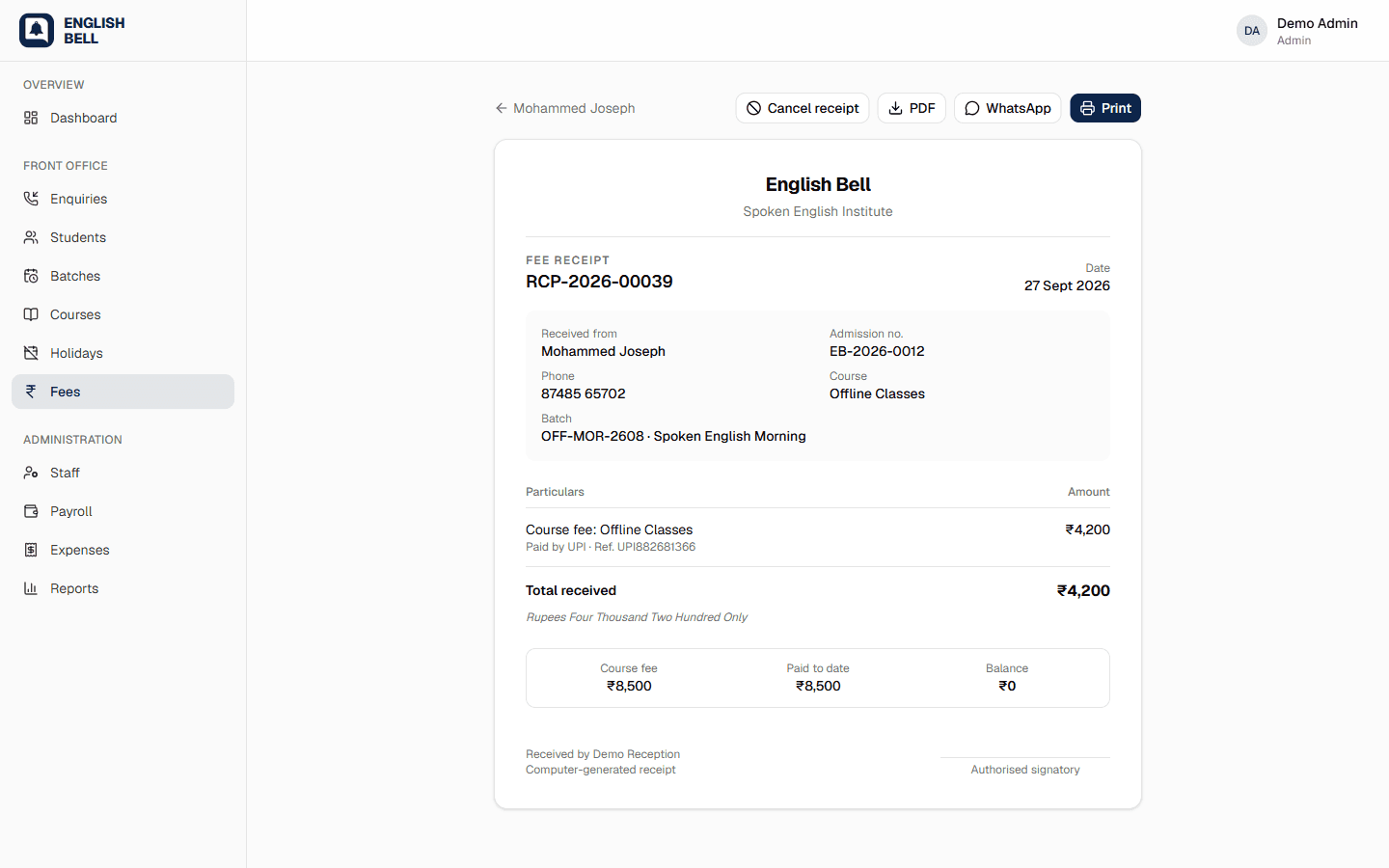Screen dimensions: 1389x868
Task: Click admission number EB-2026-0012
Action: coord(877,351)
